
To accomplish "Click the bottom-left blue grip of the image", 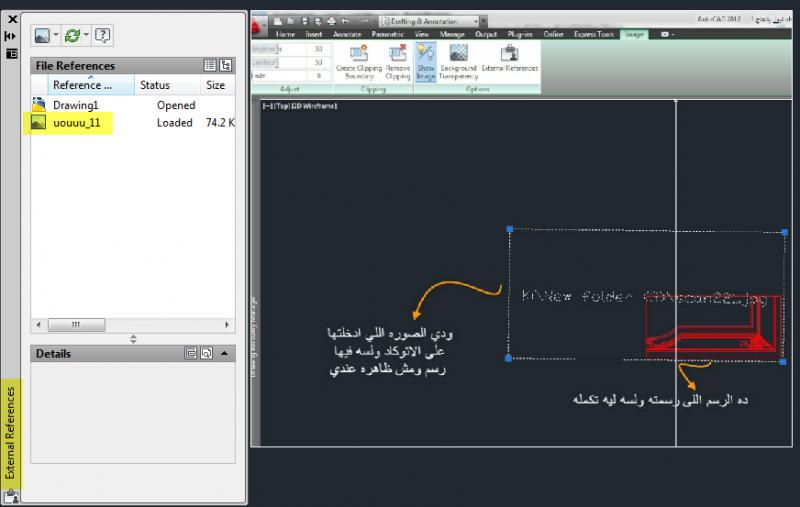I will tap(508, 358).
